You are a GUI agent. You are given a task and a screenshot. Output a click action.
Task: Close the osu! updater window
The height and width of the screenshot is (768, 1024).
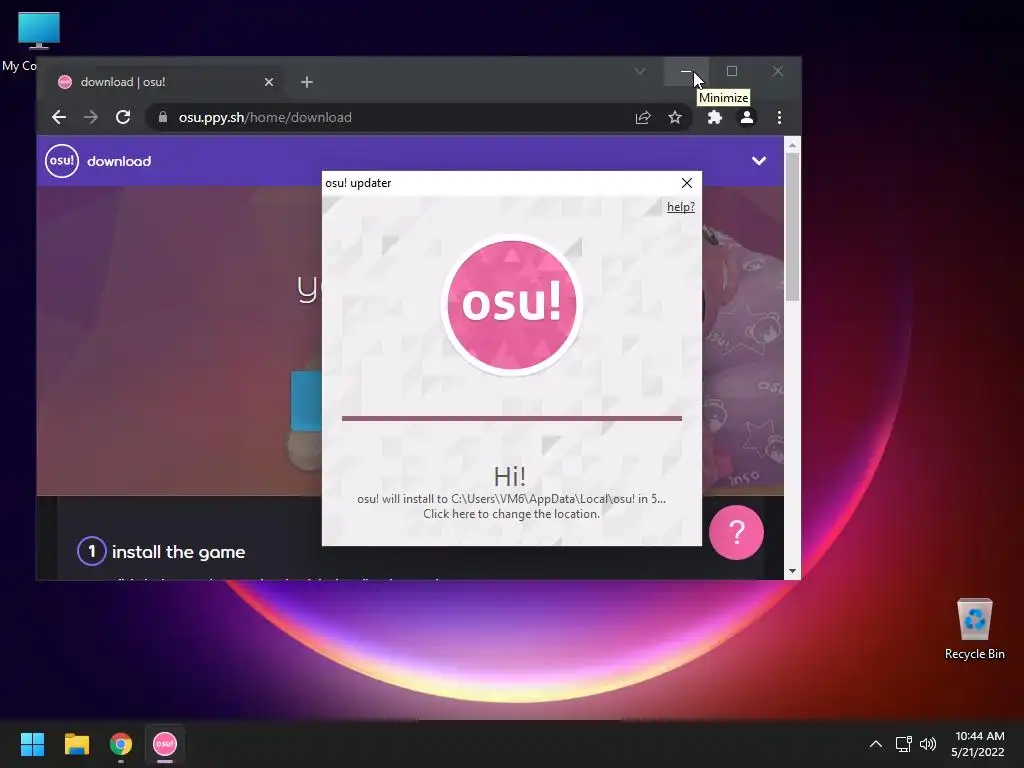click(x=687, y=183)
